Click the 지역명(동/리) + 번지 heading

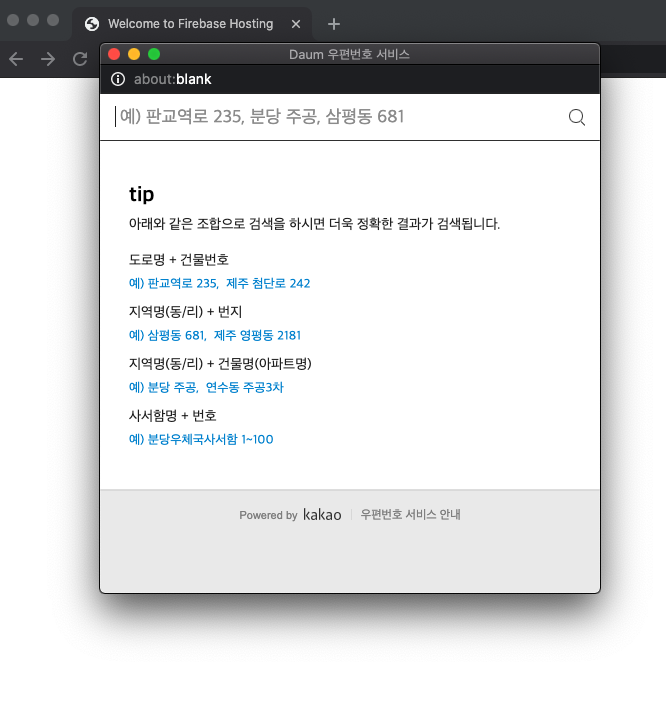(185, 312)
